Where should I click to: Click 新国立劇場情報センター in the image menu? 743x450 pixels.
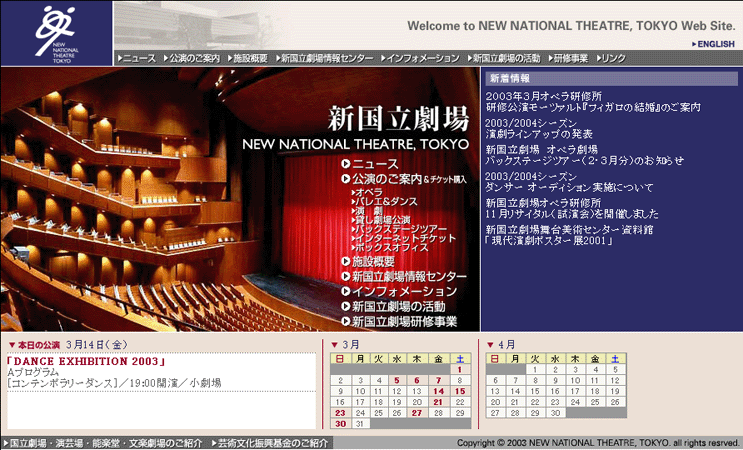click(404, 277)
